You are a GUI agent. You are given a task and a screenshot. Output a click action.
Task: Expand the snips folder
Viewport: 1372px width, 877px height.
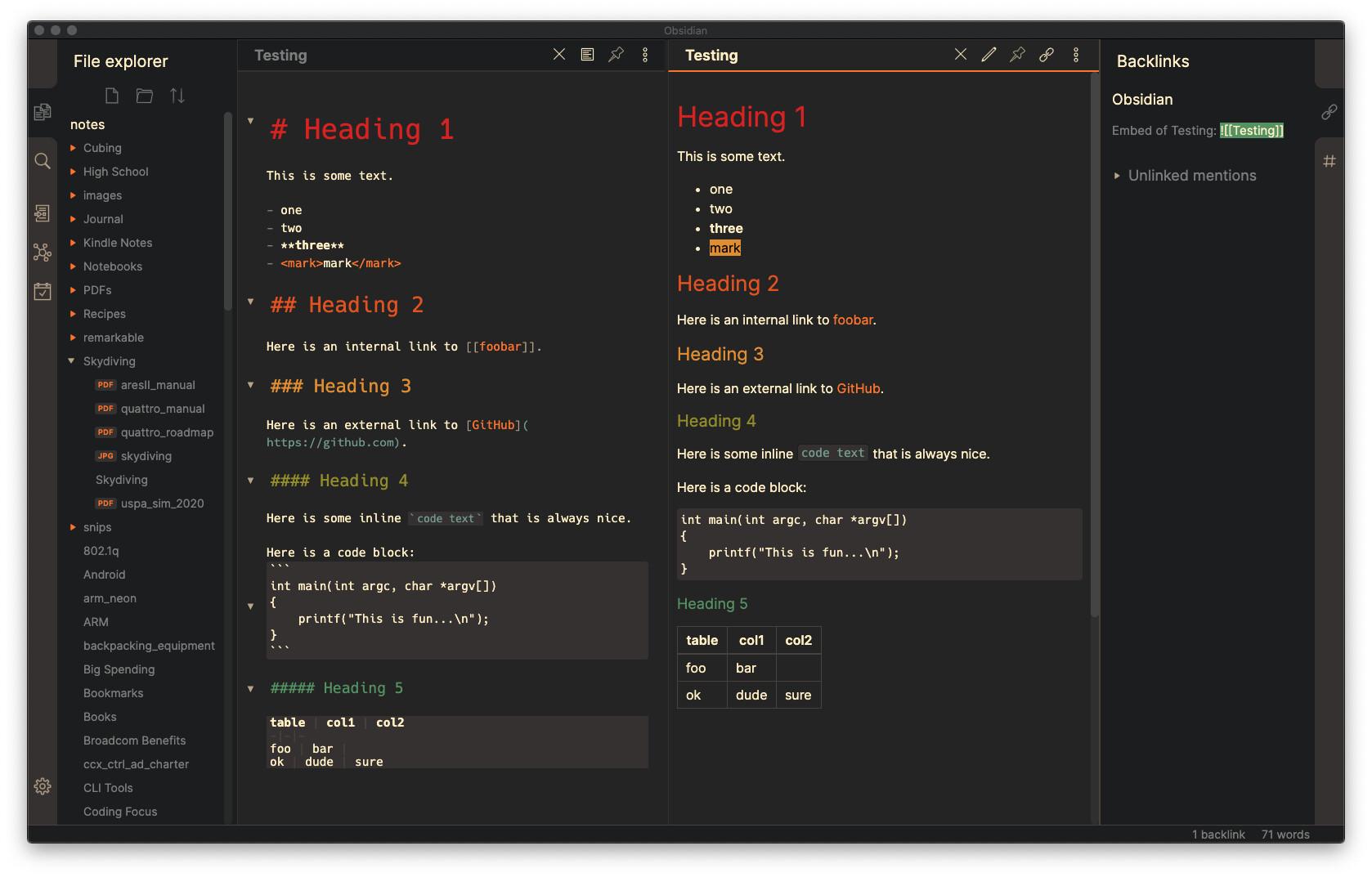[74, 527]
